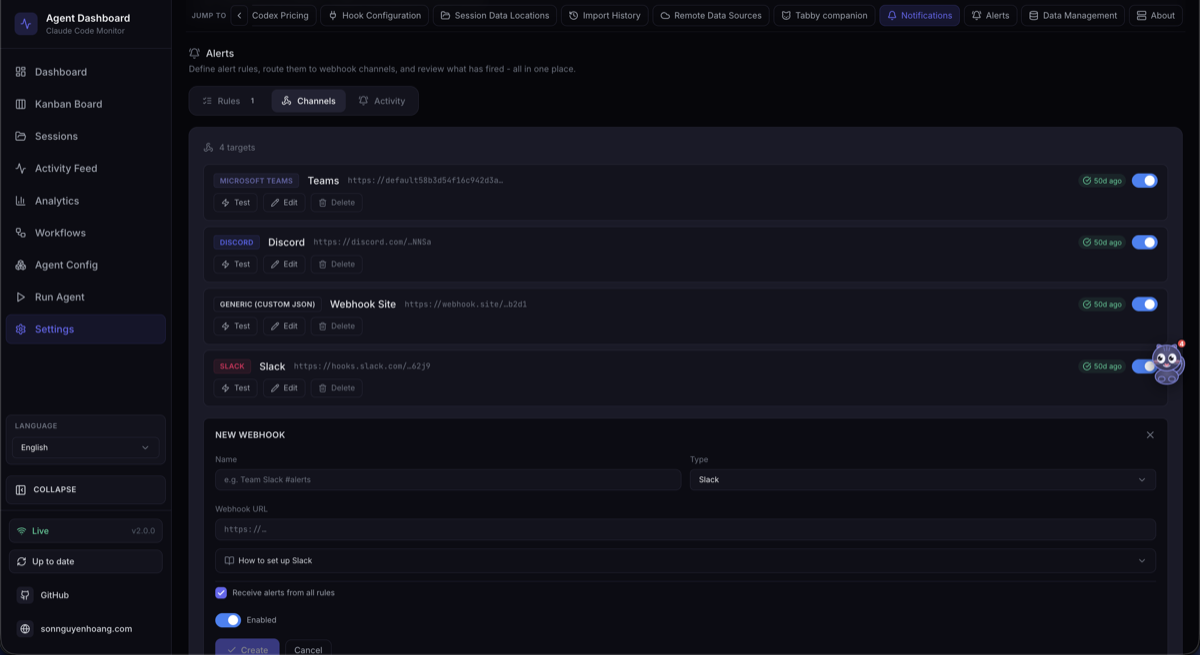Click the Agent Dashboard logo icon
The height and width of the screenshot is (655, 1200).
pyautogui.click(x=26, y=24)
